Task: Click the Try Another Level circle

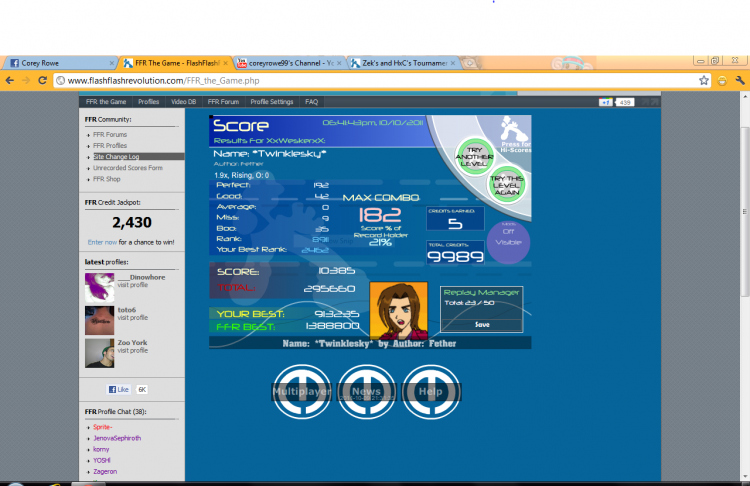Action: tap(474, 157)
